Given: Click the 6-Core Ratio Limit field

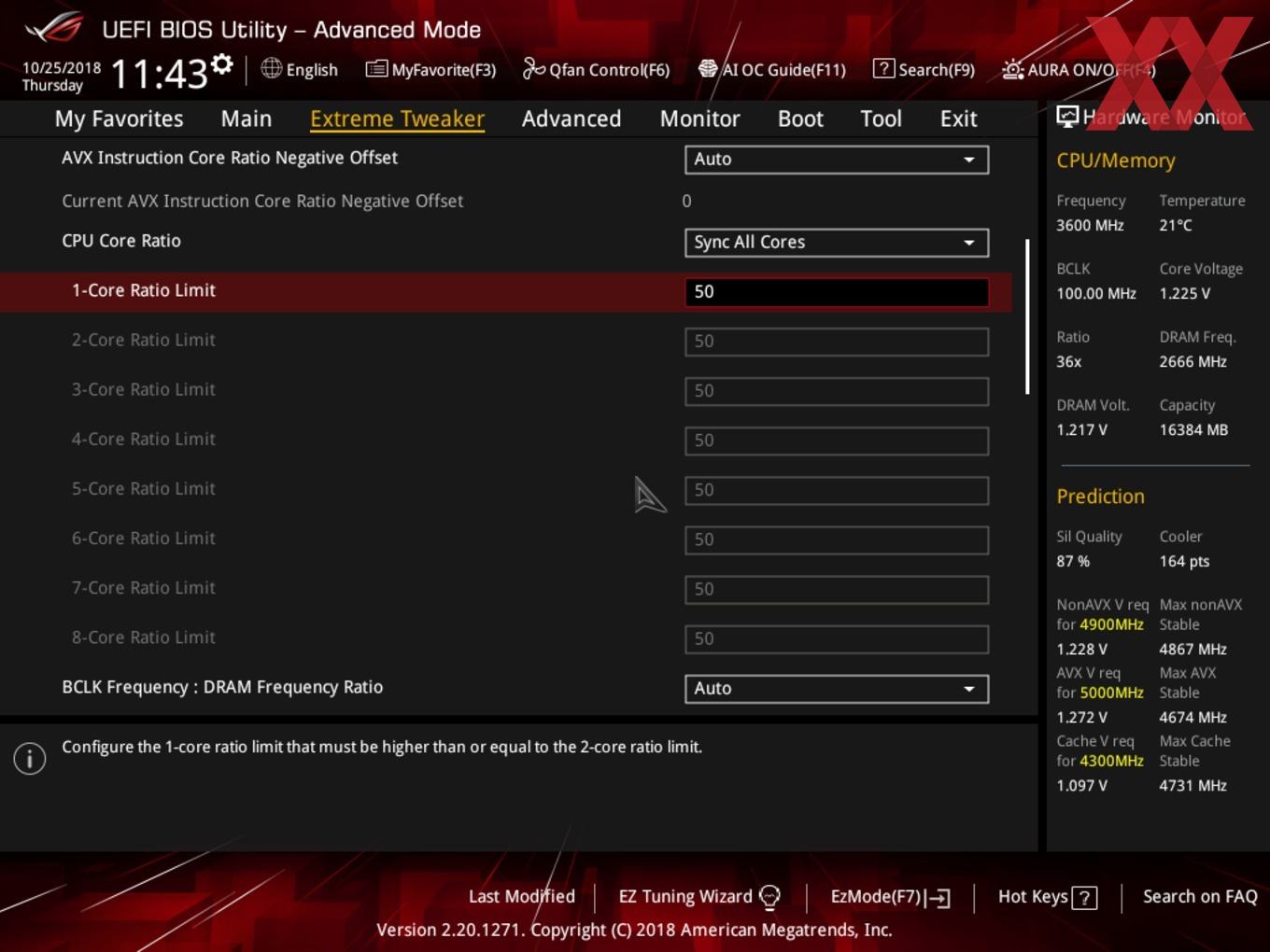Looking at the screenshot, I should click(x=837, y=539).
